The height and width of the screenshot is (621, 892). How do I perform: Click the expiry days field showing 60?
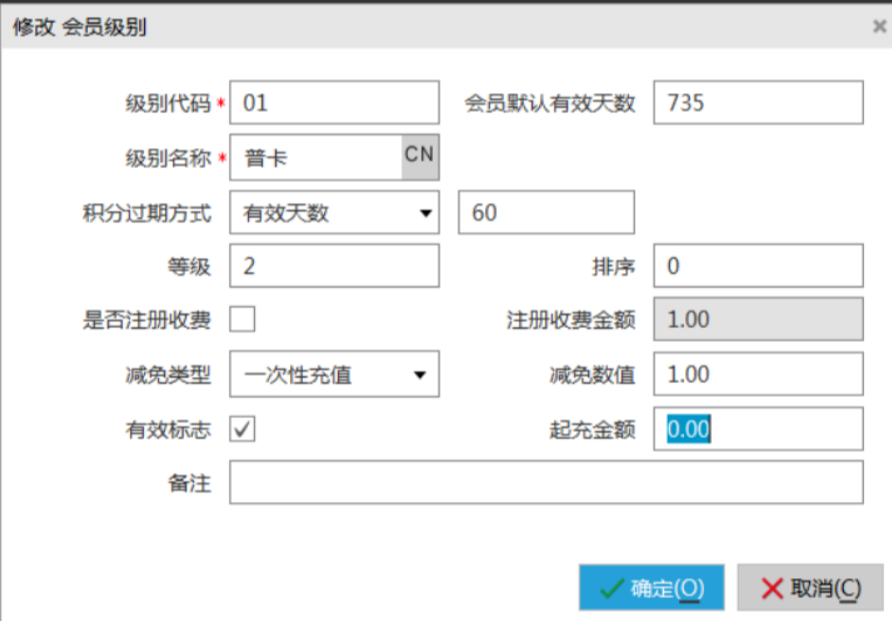pyautogui.click(x=545, y=213)
